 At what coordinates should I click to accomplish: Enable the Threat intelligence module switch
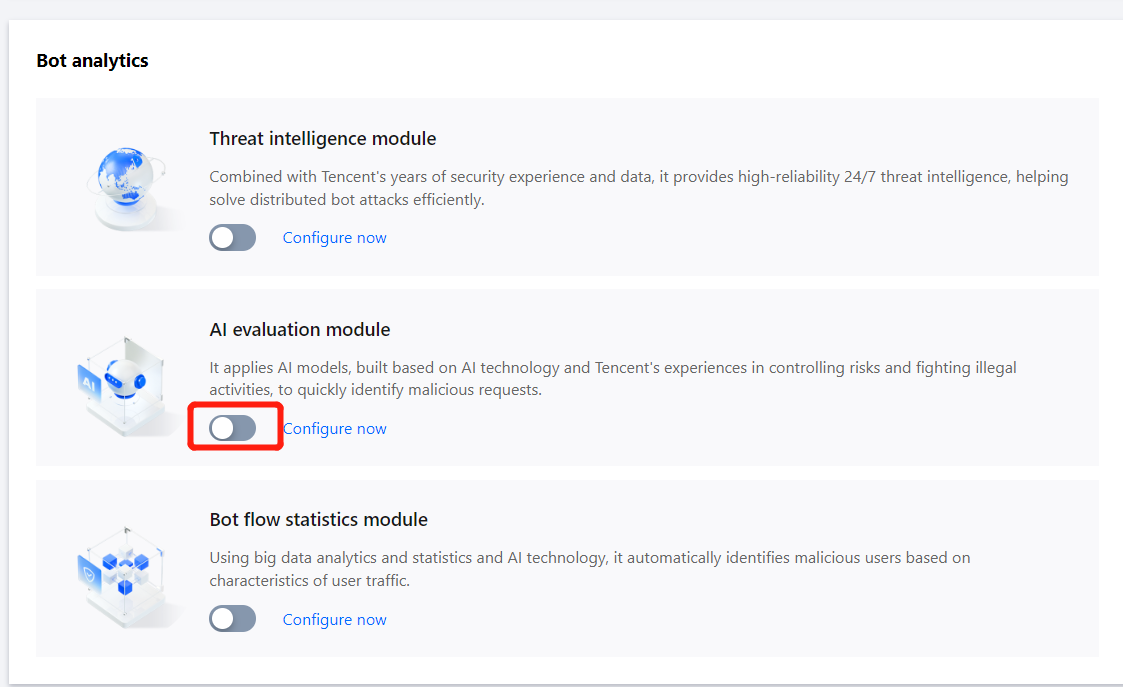[x=232, y=238]
